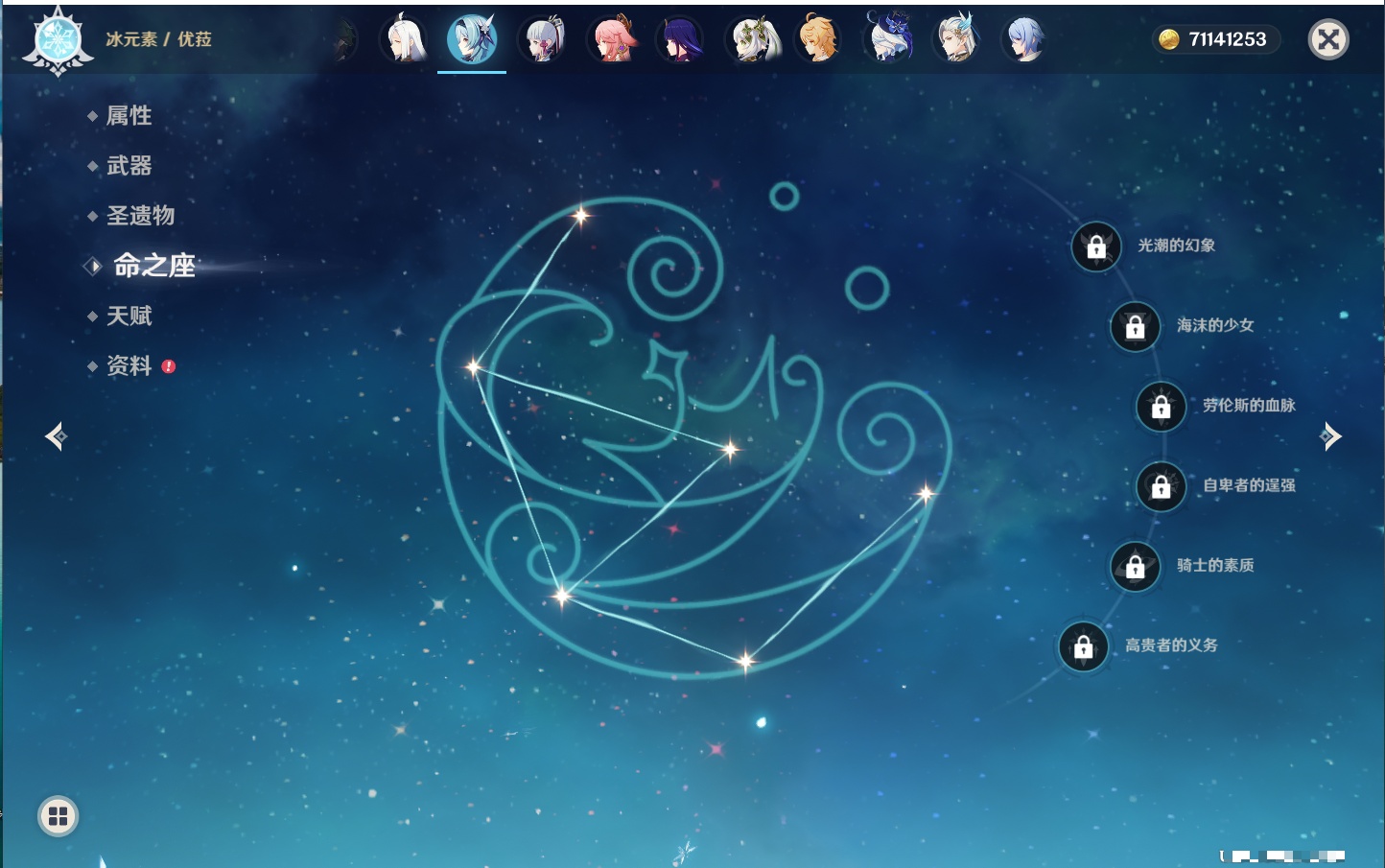The width and height of the screenshot is (1385, 868).
Task: Select the 天赋 talents menu item
Action: [x=129, y=316]
